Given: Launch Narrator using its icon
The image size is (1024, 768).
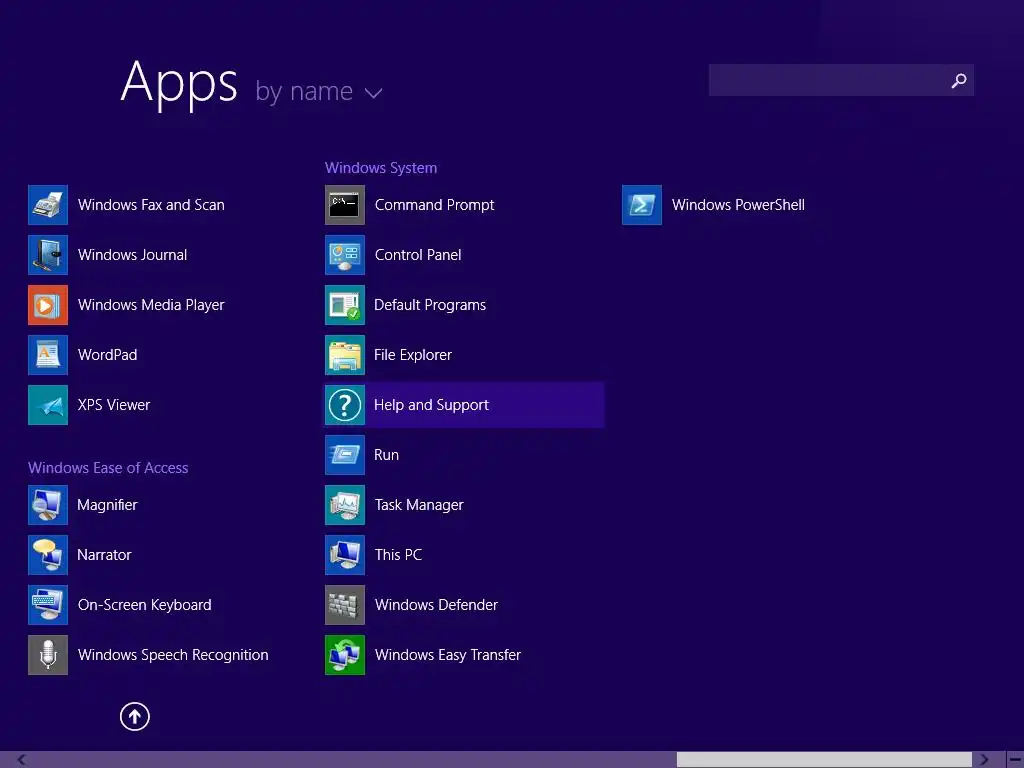Looking at the screenshot, I should tap(48, 555).
